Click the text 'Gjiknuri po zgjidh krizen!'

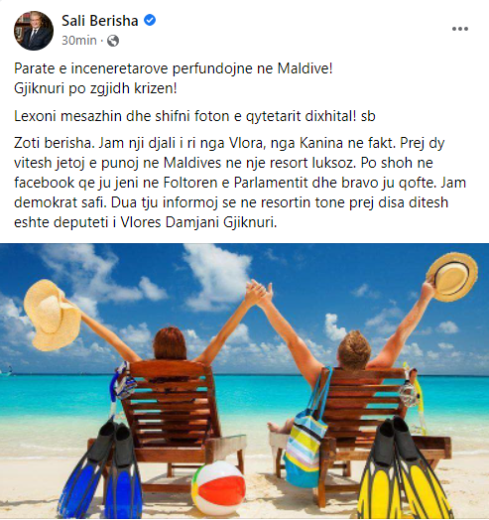pos(95,89)
